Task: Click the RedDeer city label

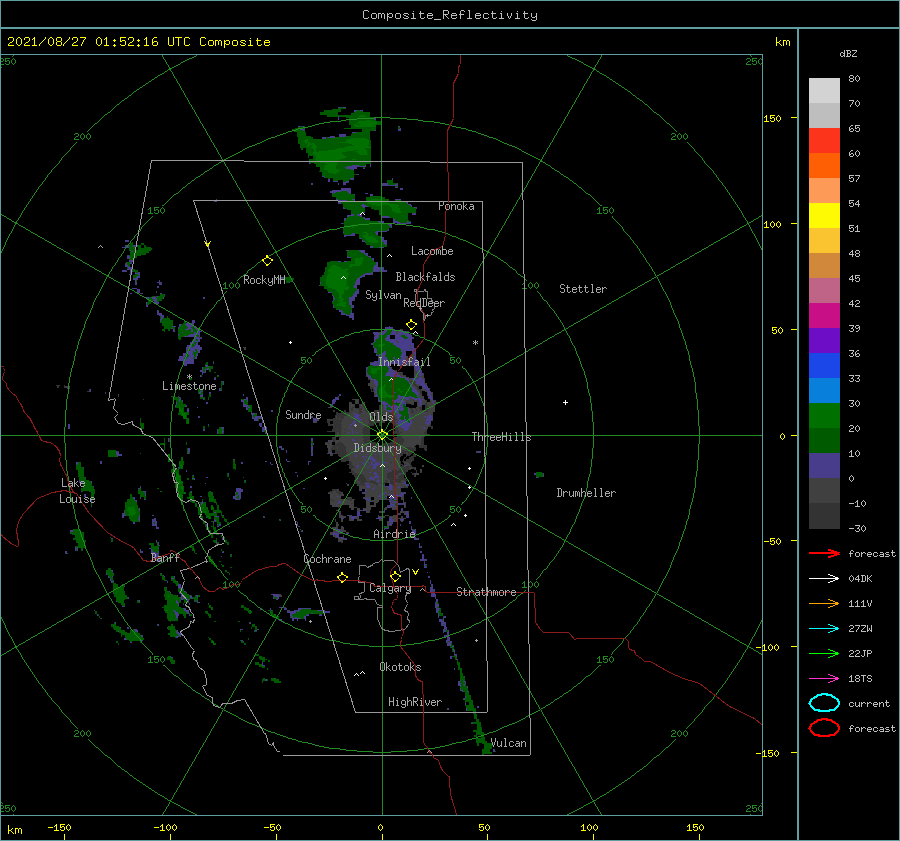Action: point(424,303)
